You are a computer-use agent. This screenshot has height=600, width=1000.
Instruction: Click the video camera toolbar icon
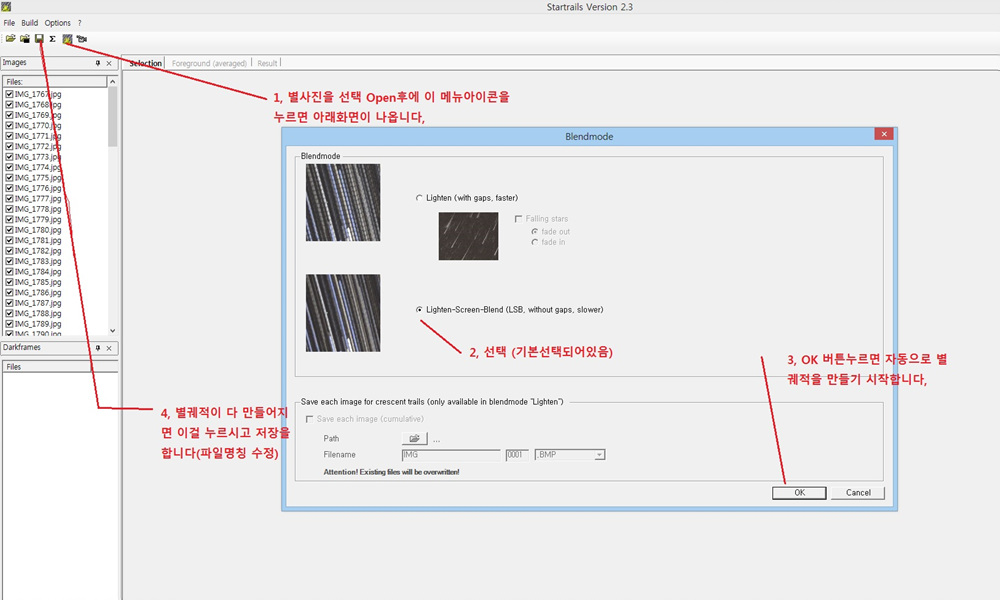[x=81, y=39]
